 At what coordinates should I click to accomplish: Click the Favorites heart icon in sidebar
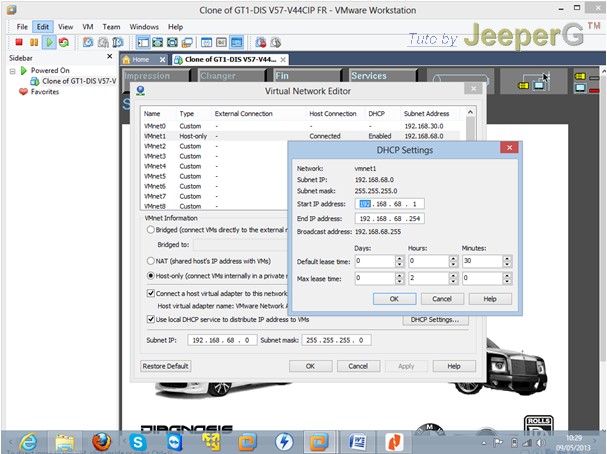(23, 92)
